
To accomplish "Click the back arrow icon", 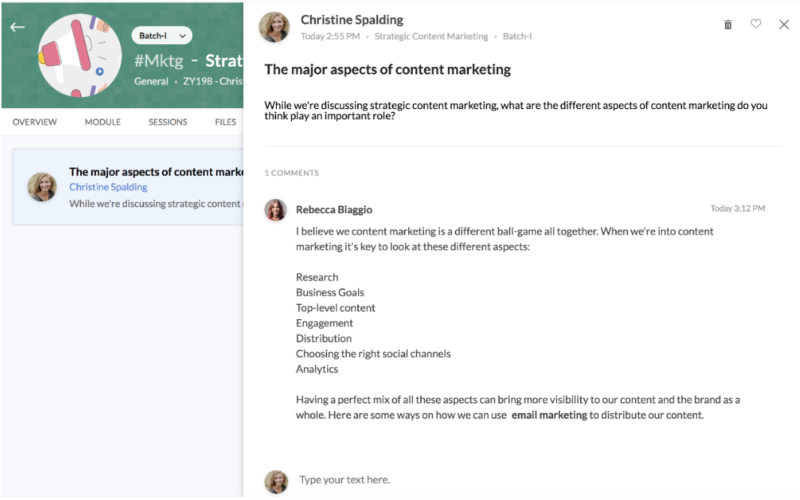I will pos(17,27).
